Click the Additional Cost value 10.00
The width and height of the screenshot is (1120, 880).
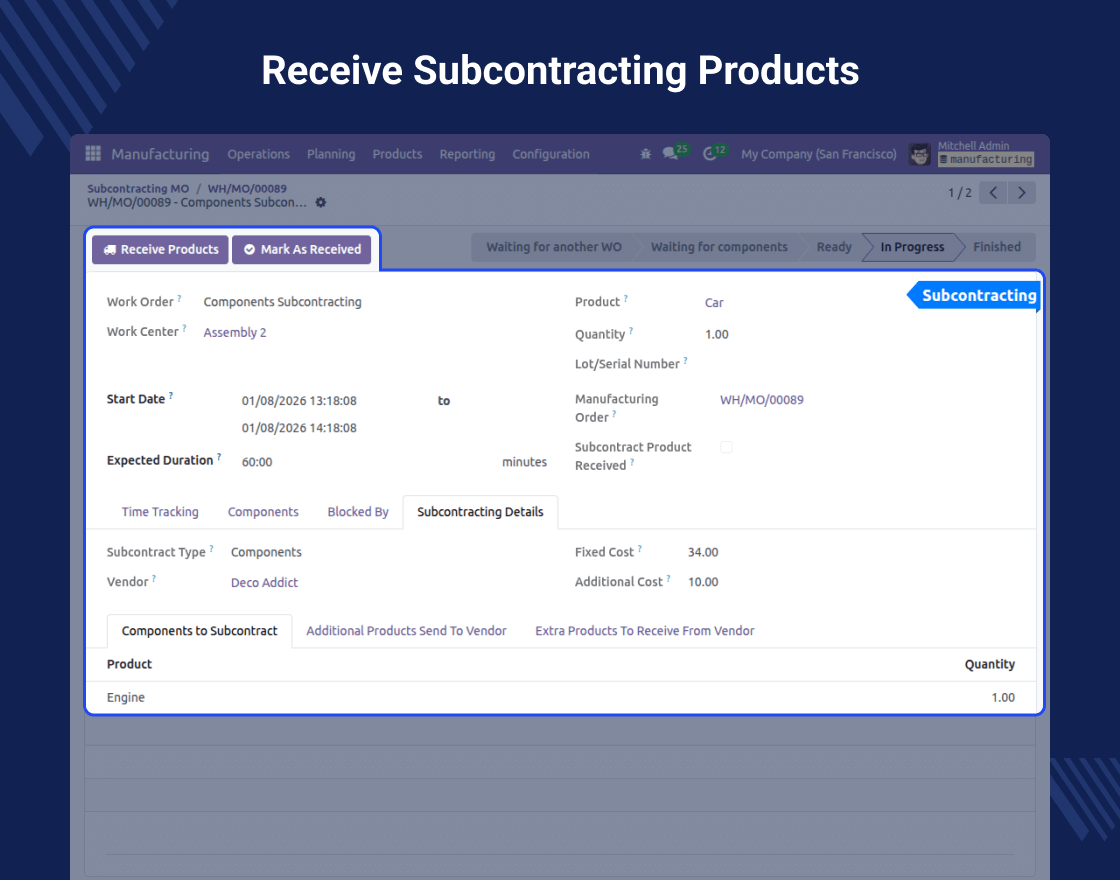[703, 582]
